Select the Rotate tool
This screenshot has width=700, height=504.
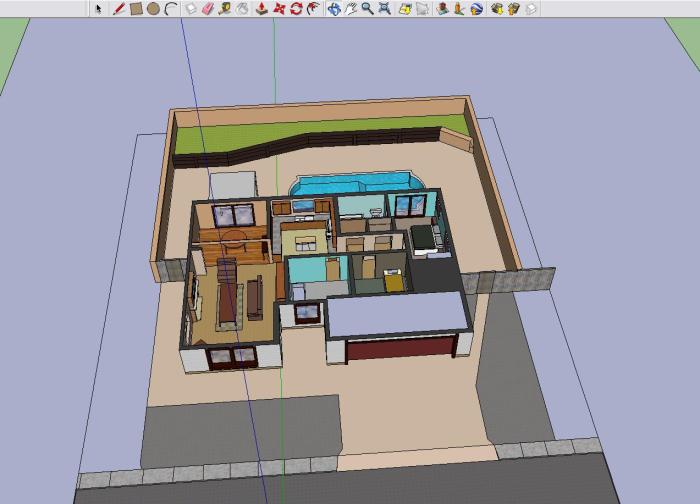296,8
